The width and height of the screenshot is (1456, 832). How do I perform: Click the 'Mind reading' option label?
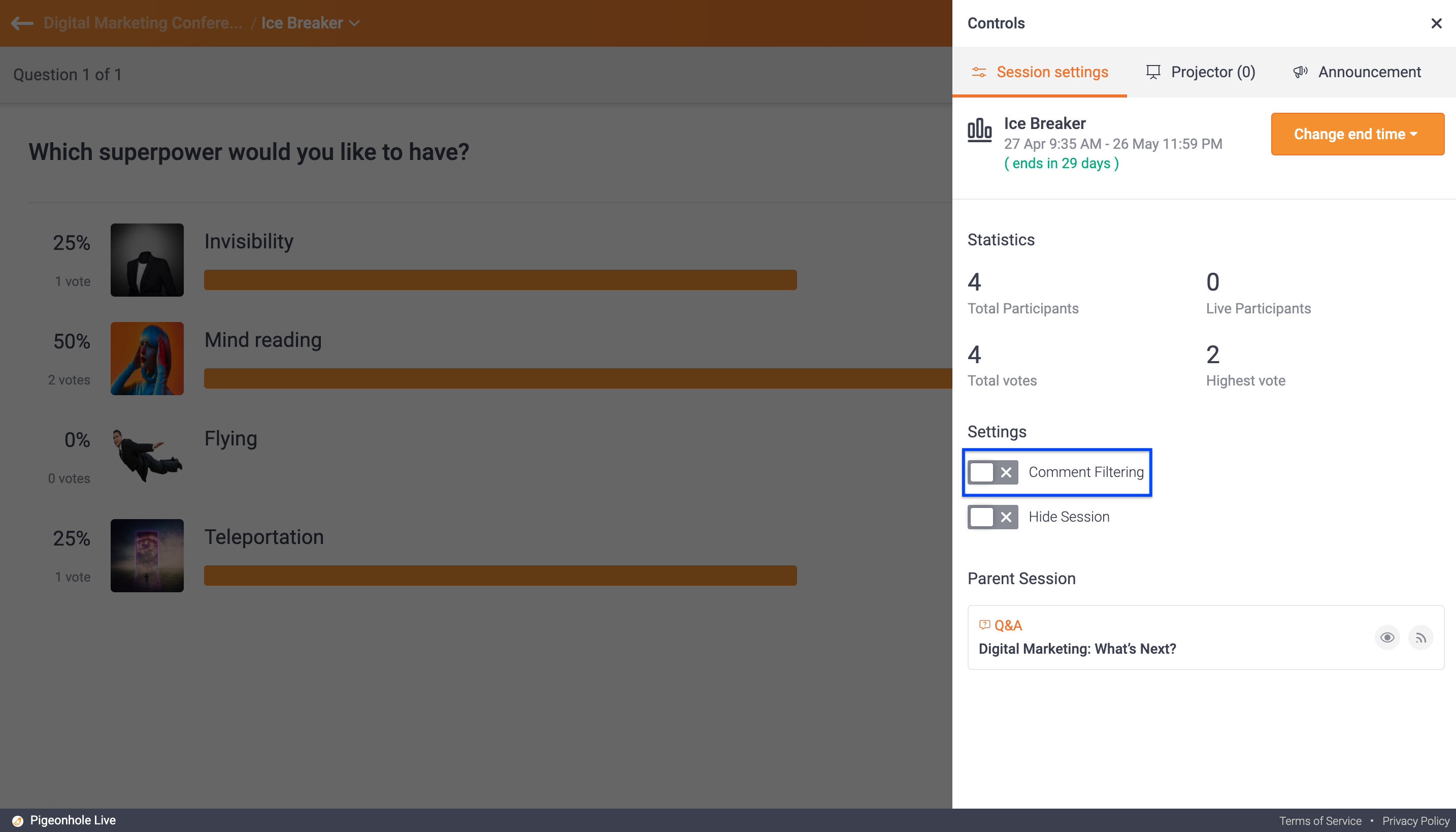[x=263, y=340]
